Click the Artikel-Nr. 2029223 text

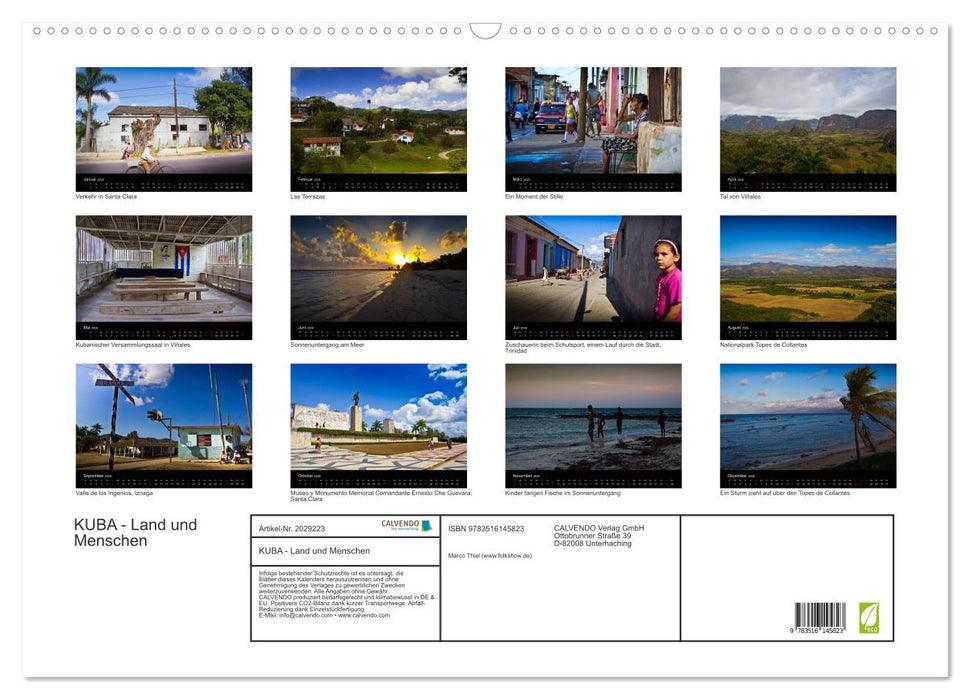[x=291, y=528]
